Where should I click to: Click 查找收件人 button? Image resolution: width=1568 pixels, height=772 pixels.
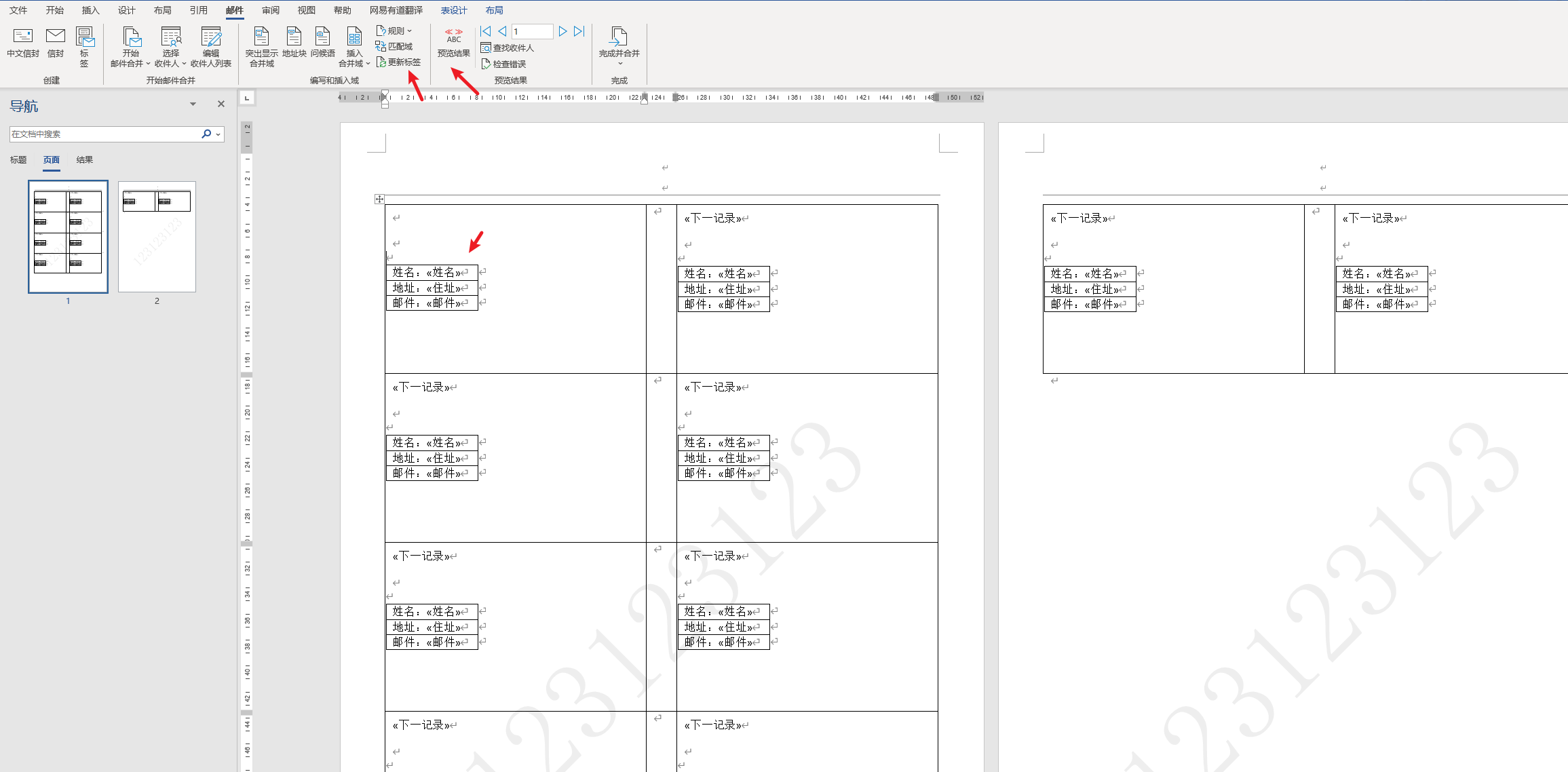pyautogui.click(x=508, y=47)
